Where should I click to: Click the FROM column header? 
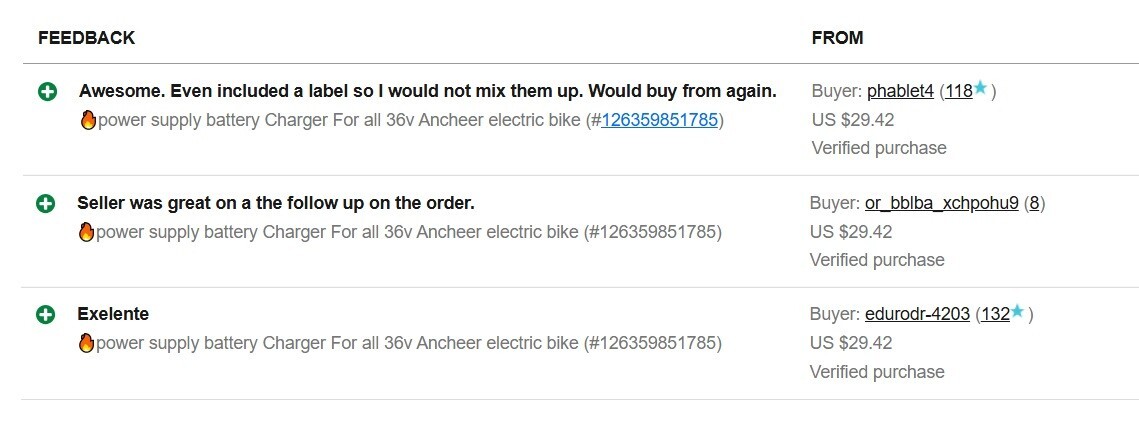[837, 38]
